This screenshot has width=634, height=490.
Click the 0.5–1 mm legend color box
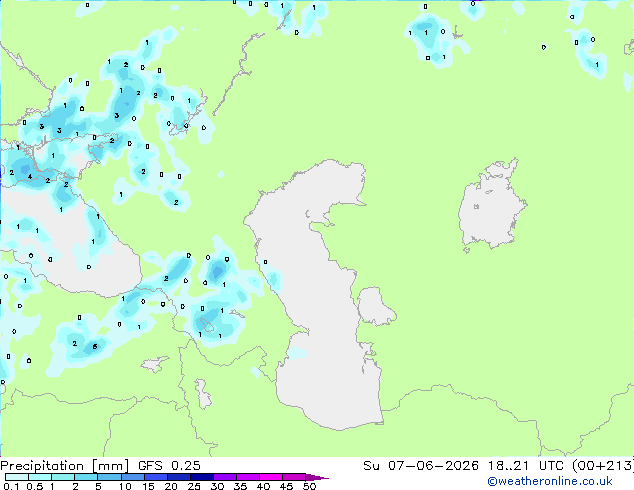click(x=40, y=477)
